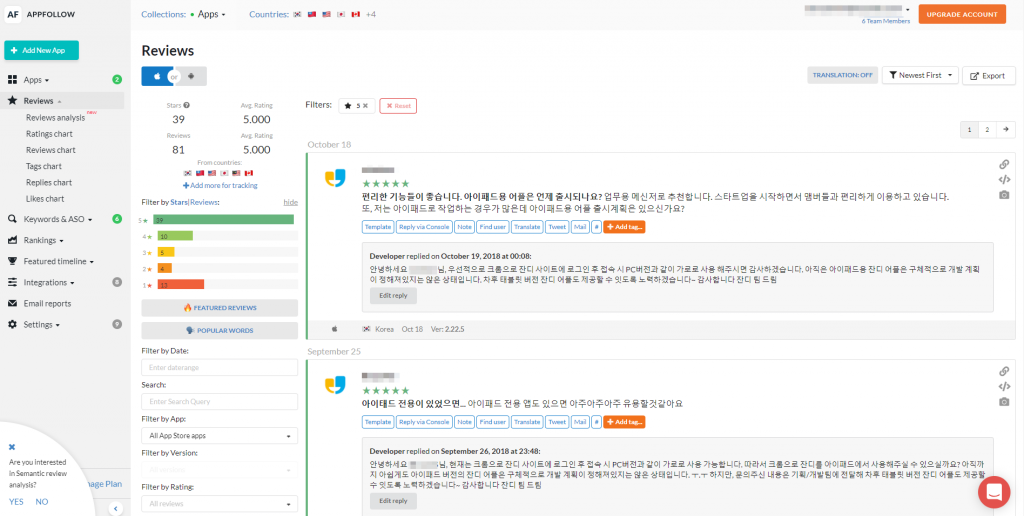Open the red chat support bubble
This screenshot has width=1024, height=516.
[994, 490]
